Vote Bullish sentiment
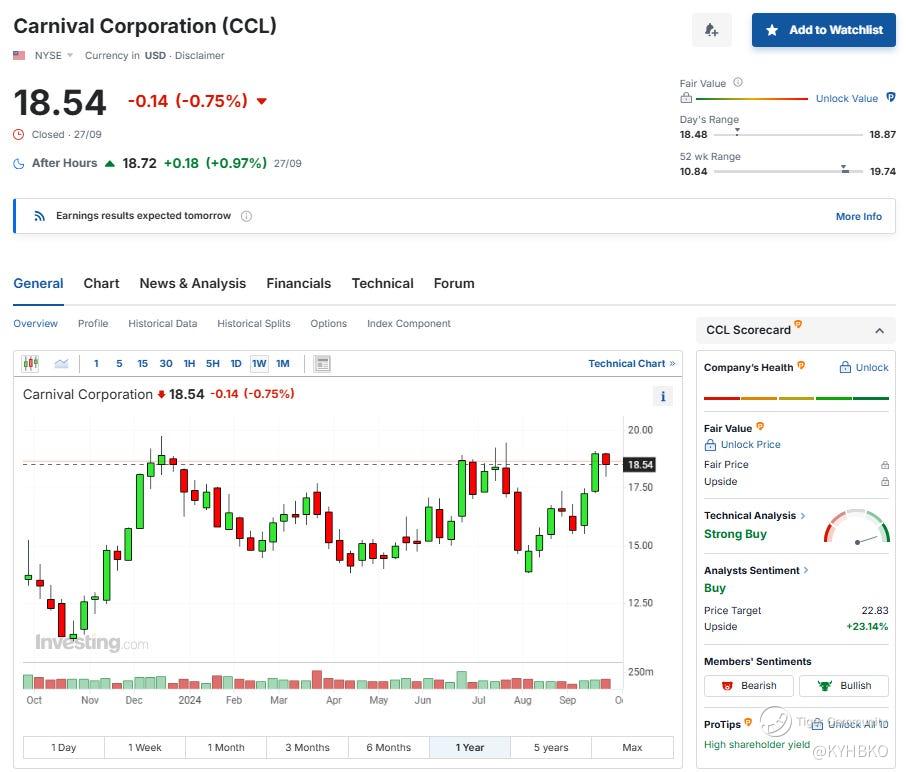Image resolution: width=906 pixels, height=772 pixels. point(844,685)
